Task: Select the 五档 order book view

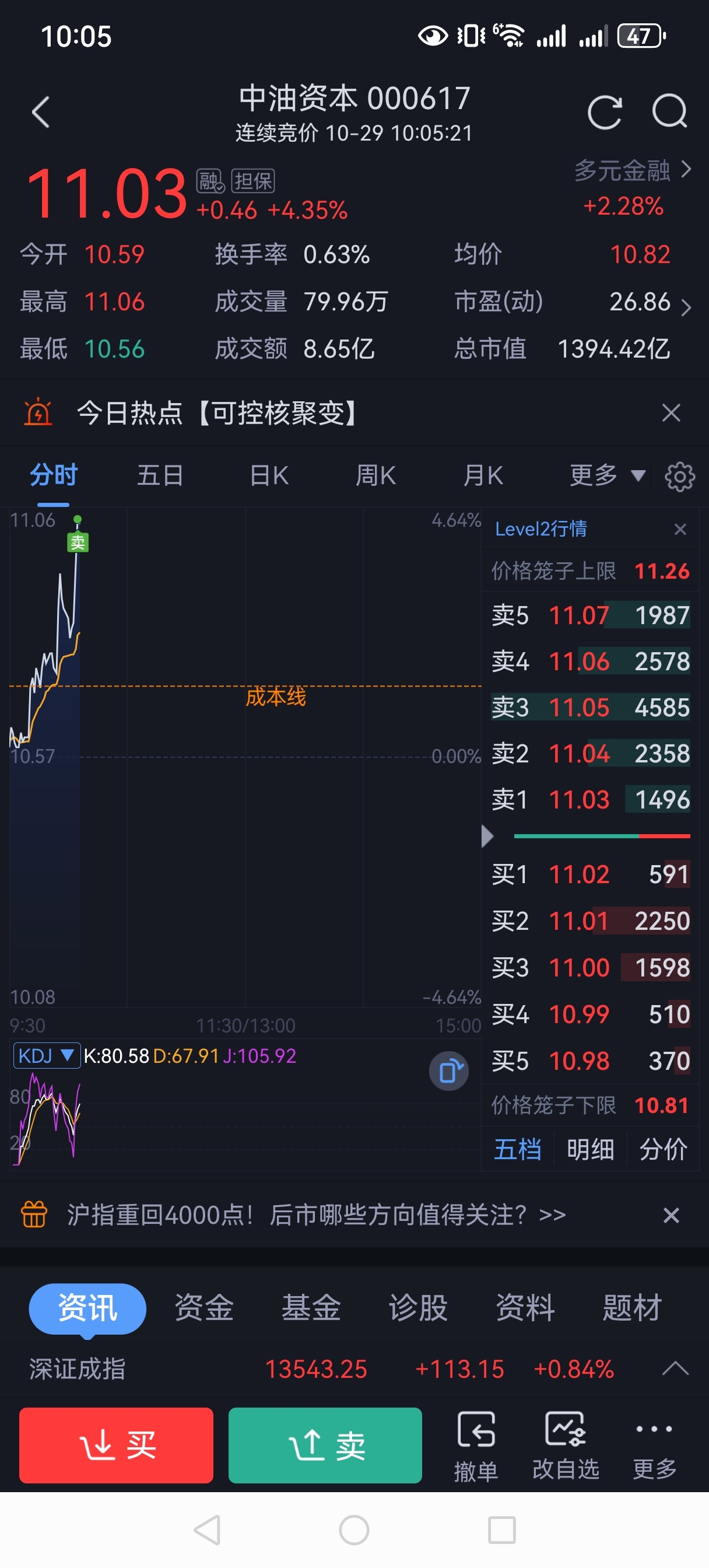Action: tap(517, 1150)
